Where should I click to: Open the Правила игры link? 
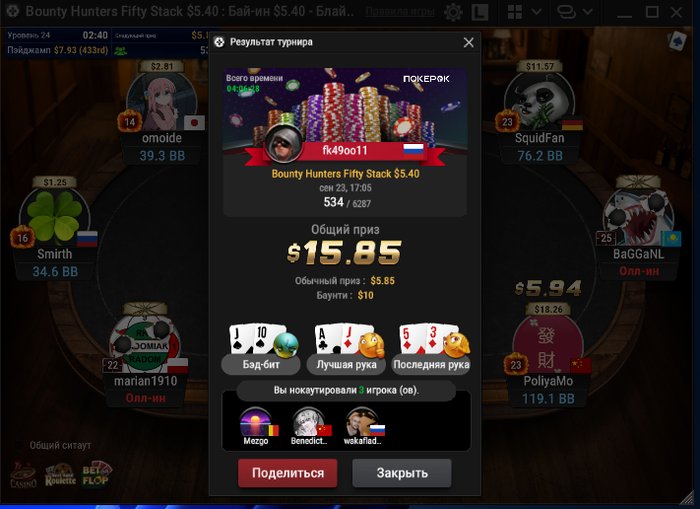coord(400,12)
